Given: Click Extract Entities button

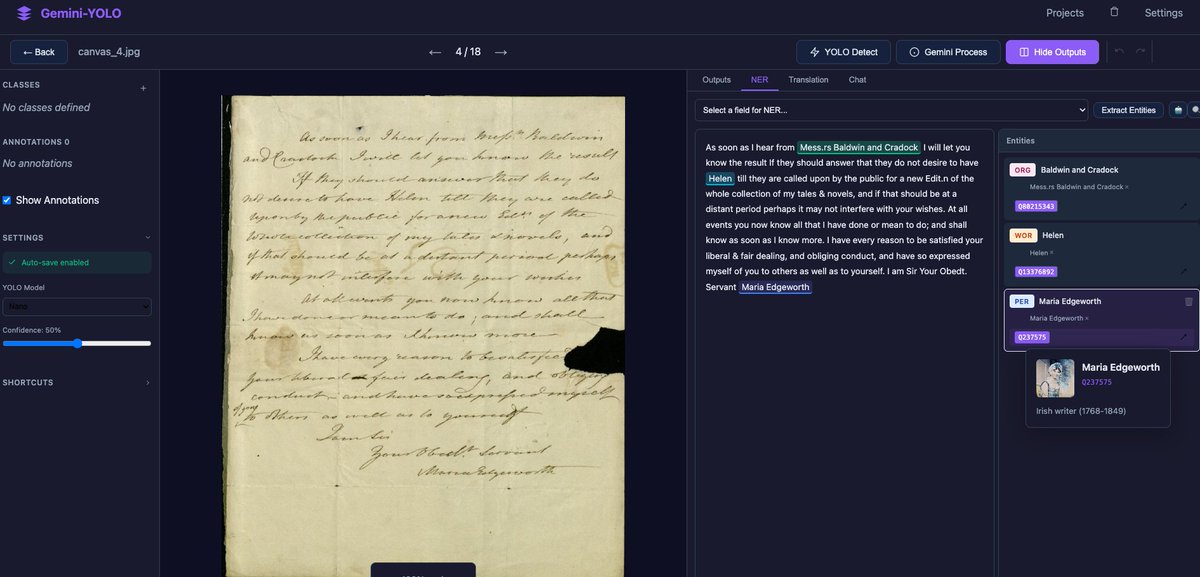Looking at the screenshot, I should pyautogui.click(x=1128, y=110).
